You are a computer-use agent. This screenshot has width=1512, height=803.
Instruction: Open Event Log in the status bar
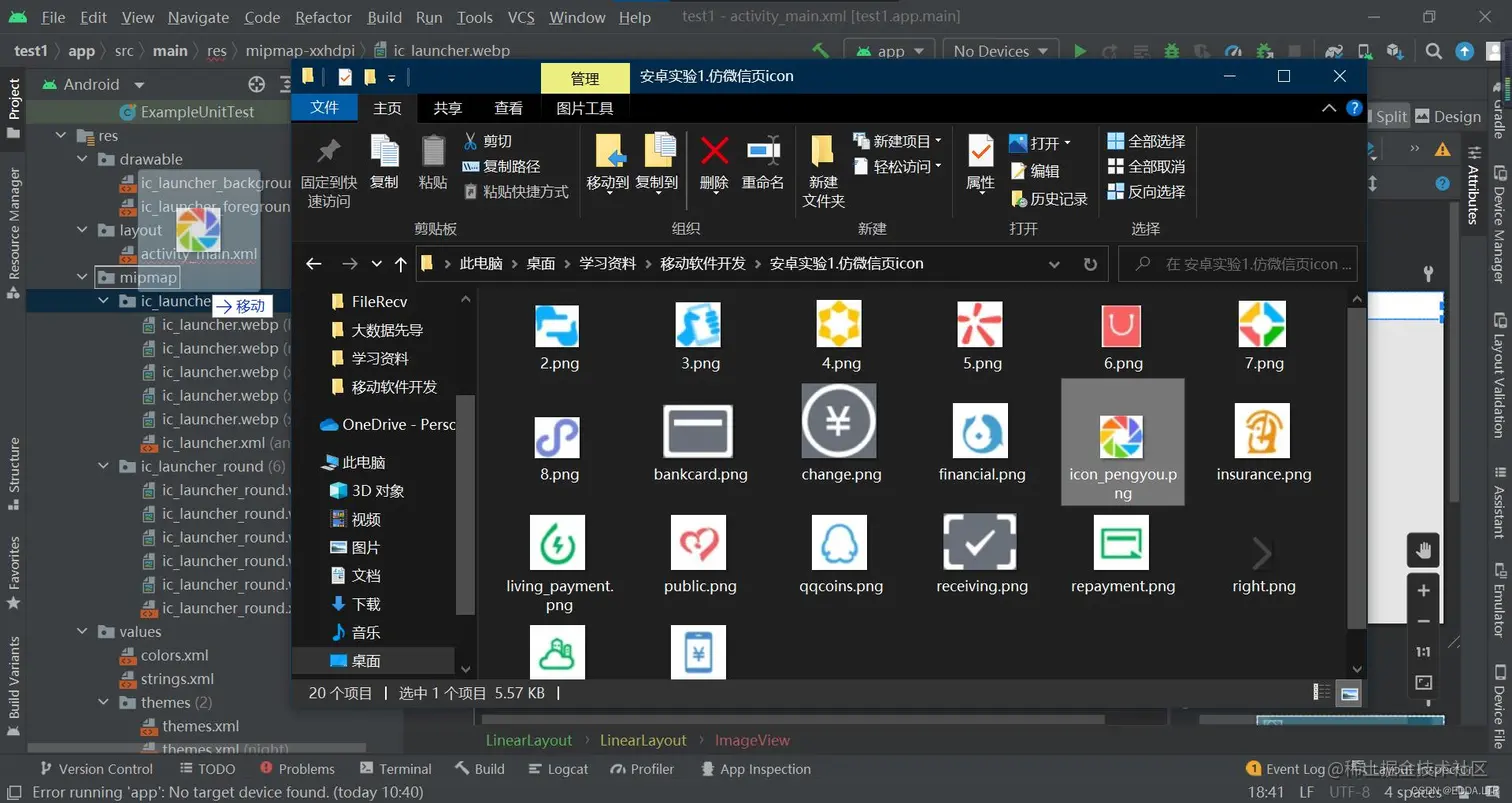click(x=1286, y=769)
